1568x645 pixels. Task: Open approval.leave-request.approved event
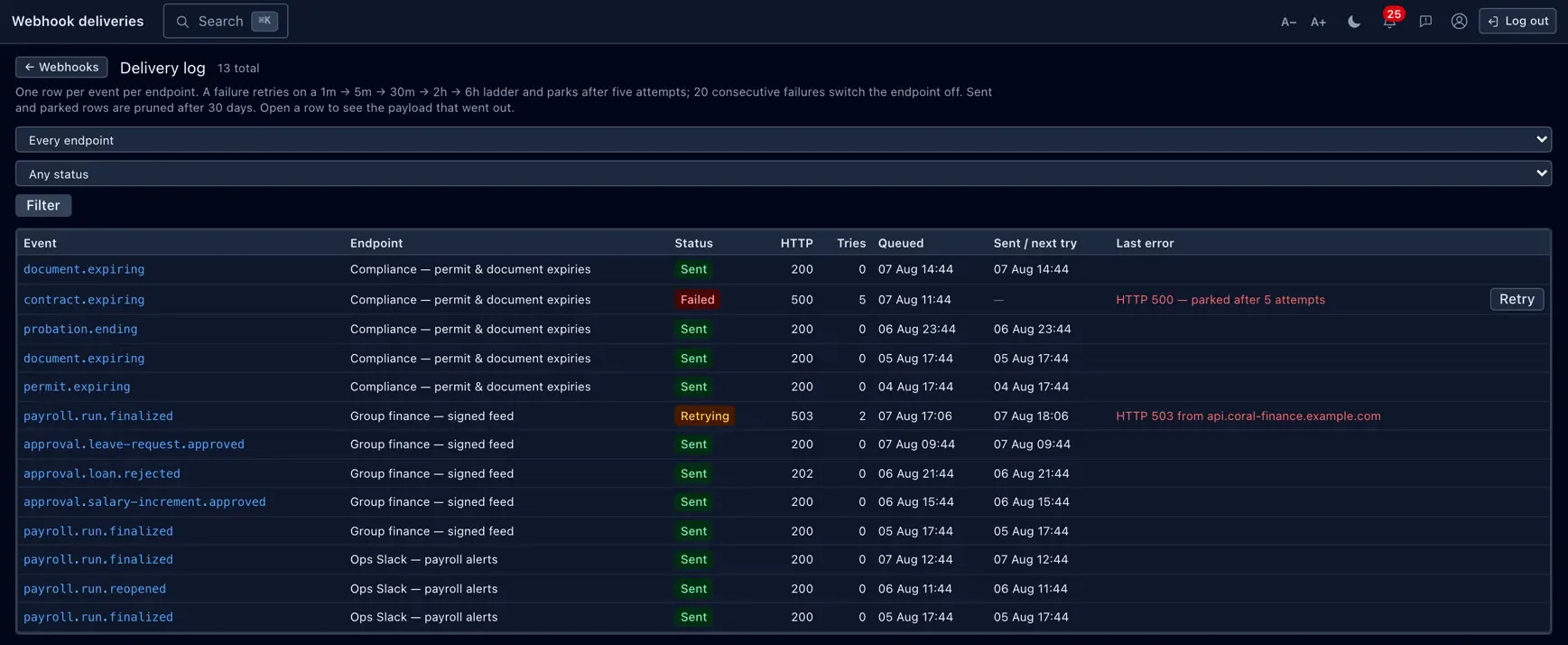coord(134,444)
